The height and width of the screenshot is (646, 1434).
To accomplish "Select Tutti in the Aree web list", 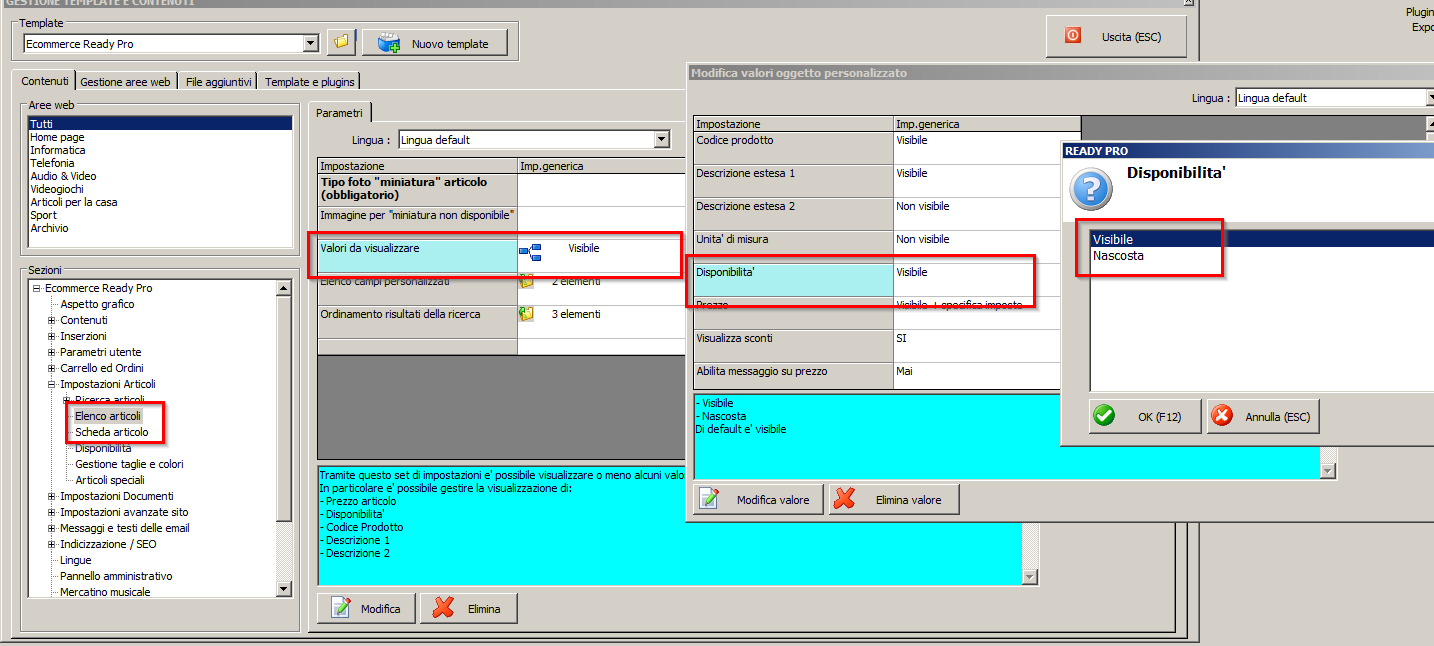I will tap(160, 124).
